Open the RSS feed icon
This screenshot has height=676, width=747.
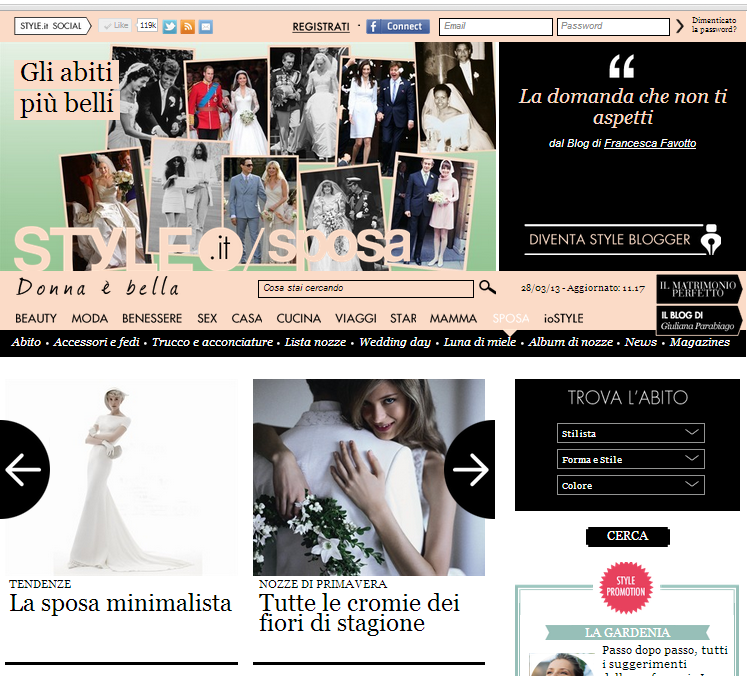pyautogui.click(x=188, y=26)
